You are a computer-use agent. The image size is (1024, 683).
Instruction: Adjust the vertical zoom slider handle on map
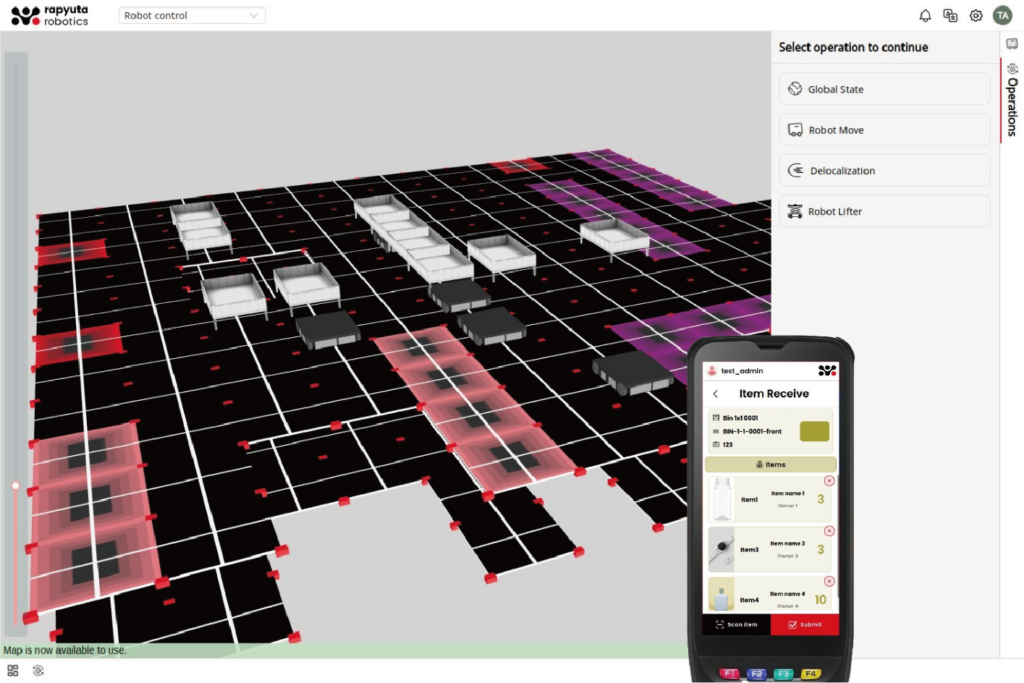pos(16,486)
